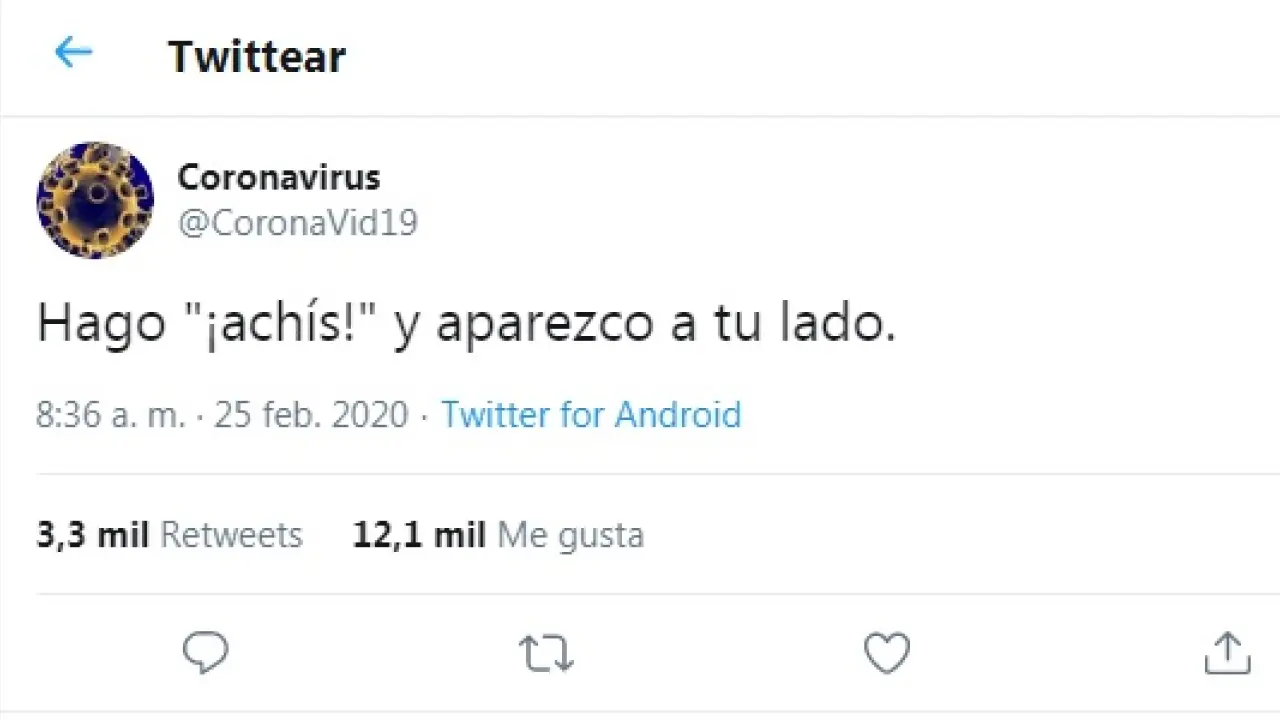Click the Twittear header title
This screenshot has width=1280, height=720.
pos(257,56)
